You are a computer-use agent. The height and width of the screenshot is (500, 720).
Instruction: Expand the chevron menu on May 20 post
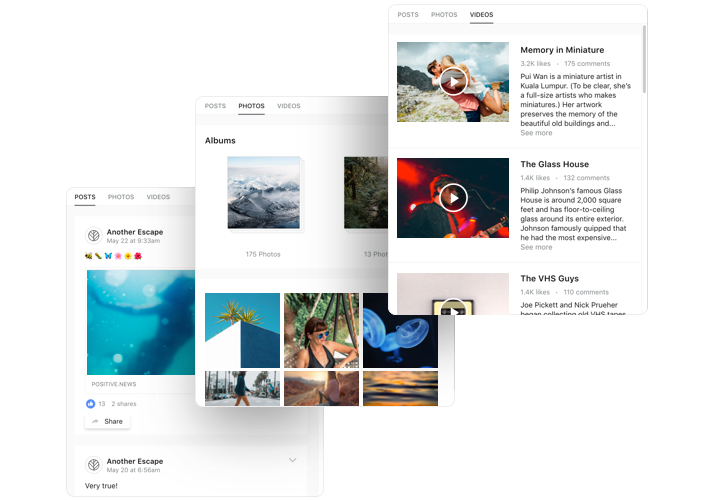tap(292, 460)
